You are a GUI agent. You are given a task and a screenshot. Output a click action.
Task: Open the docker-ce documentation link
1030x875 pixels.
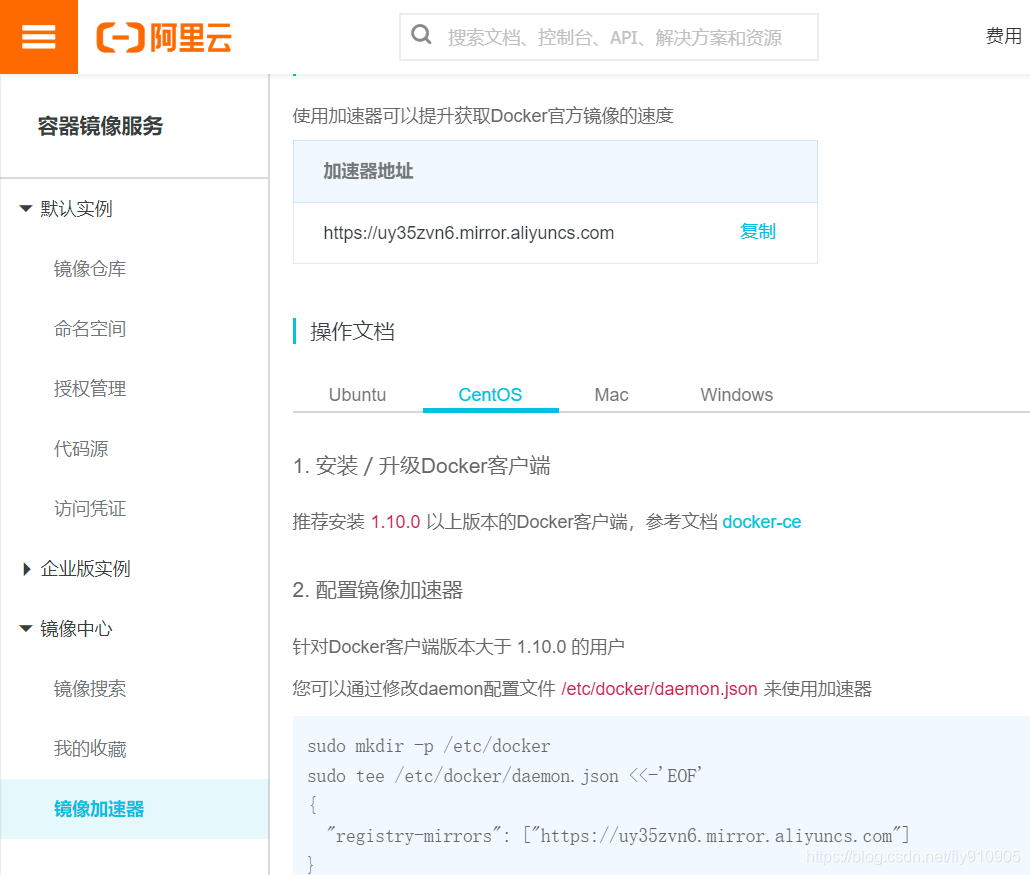pyautogui.click(x=761, y=522)
